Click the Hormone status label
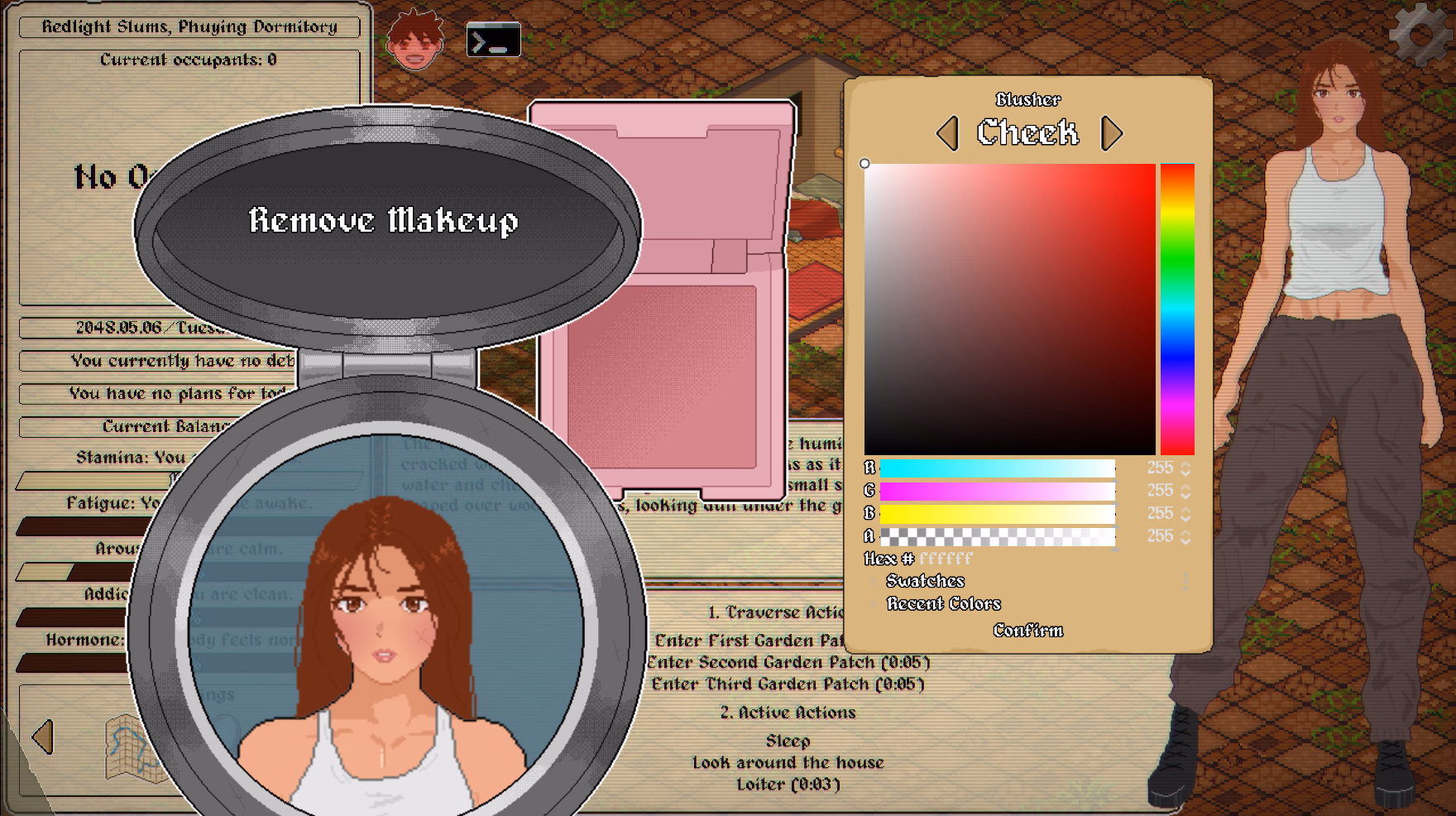 tap(84, 640)
